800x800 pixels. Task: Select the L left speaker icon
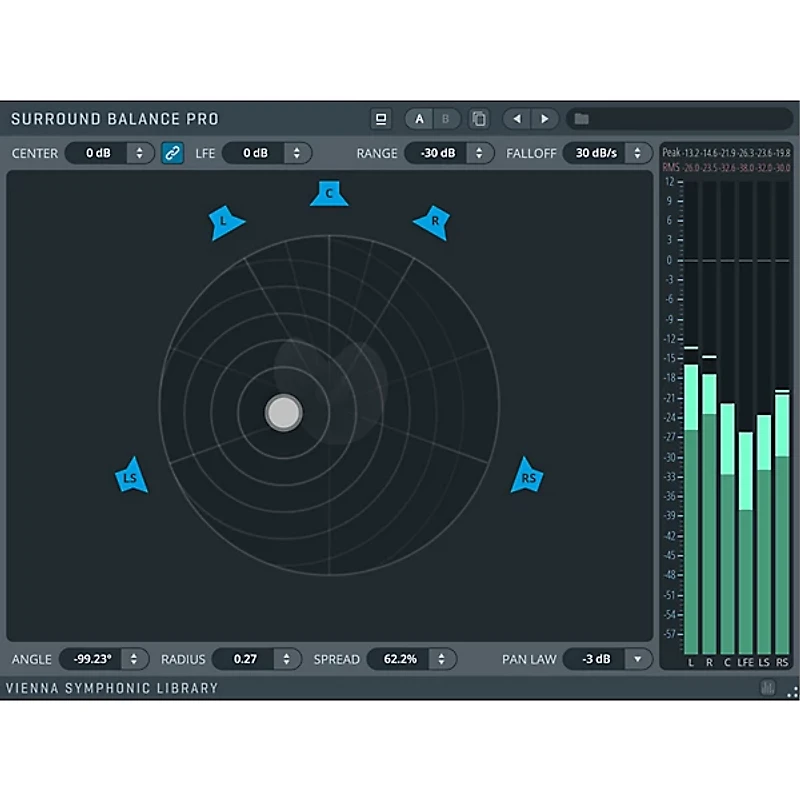tap(226, 222)
